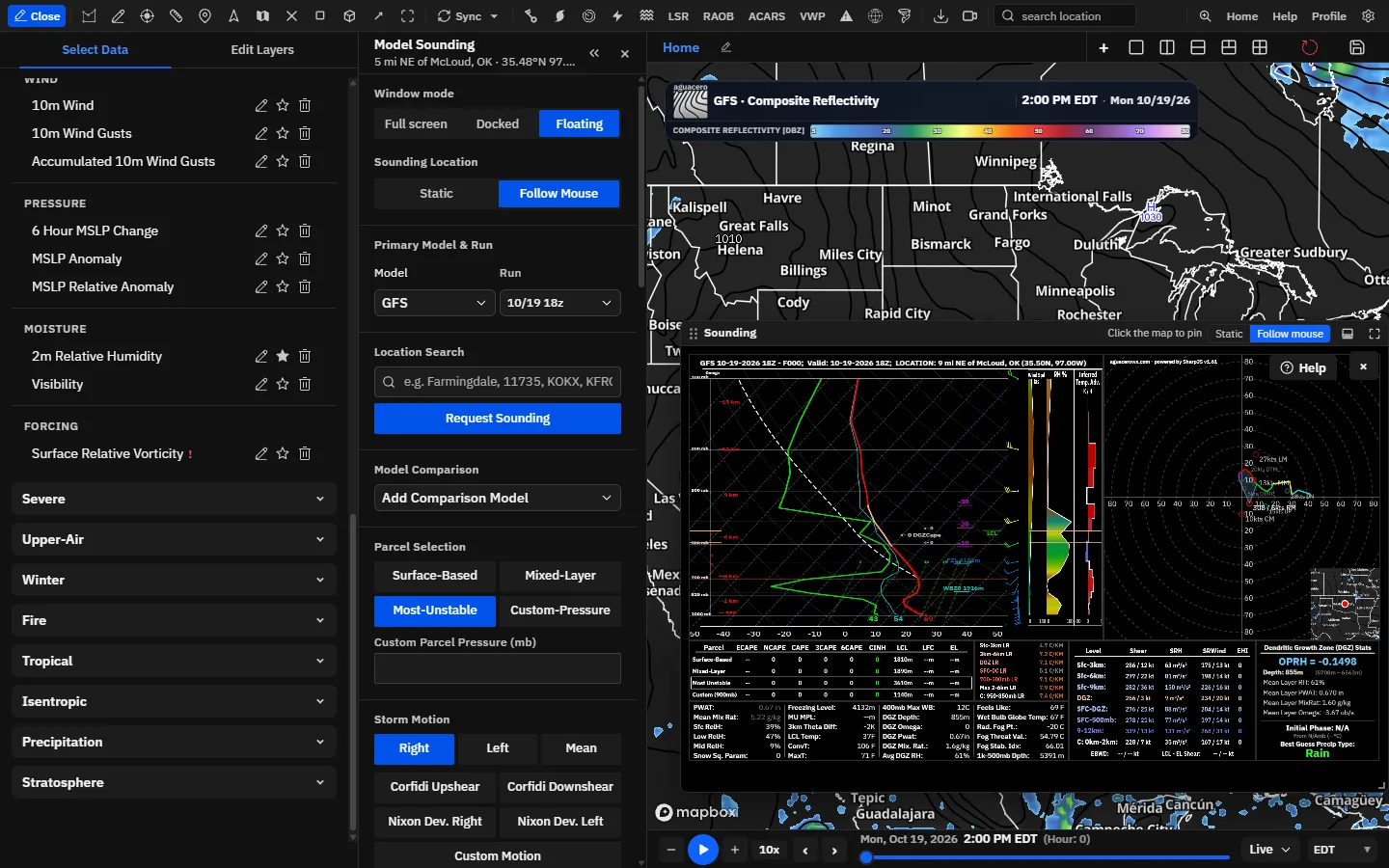Click the Location Search input field
The width and height of the screenshot is (1389, 868).
(x=498, y=382)
